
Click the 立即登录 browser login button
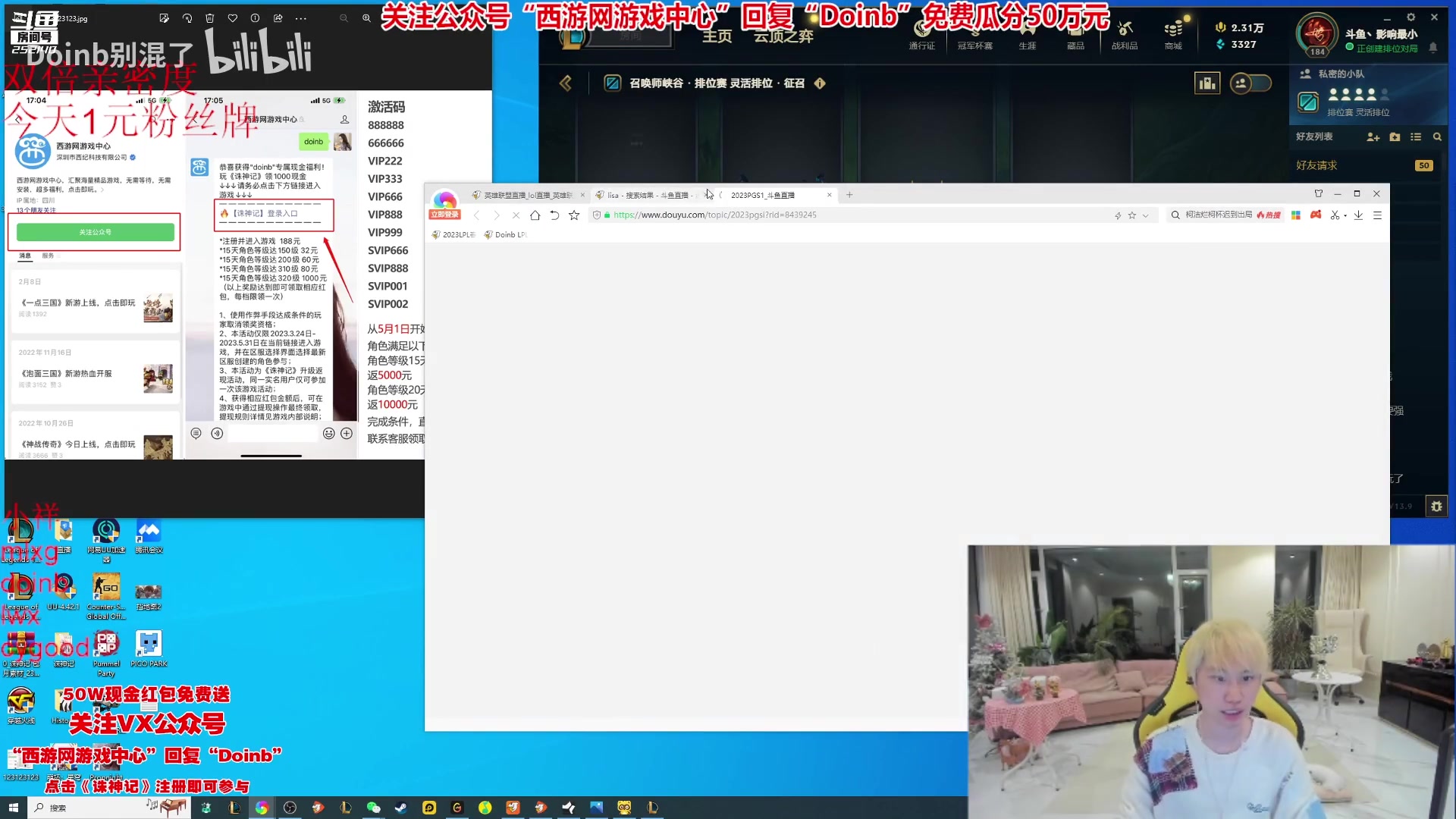(x=444, y=215)
